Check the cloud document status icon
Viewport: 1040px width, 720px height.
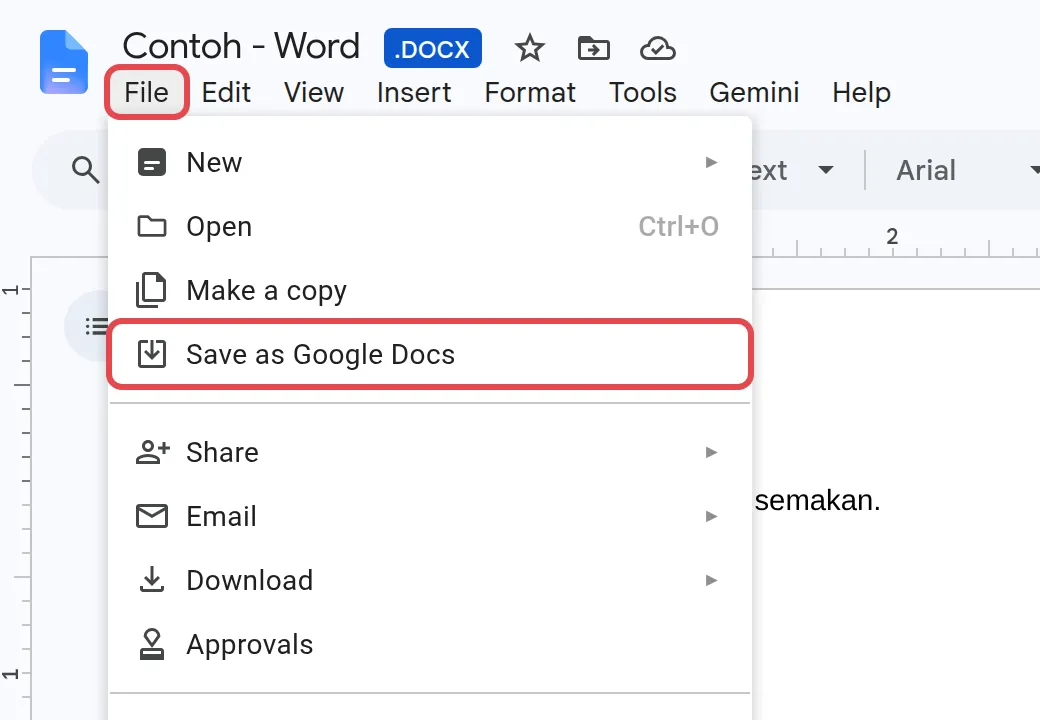657,48
